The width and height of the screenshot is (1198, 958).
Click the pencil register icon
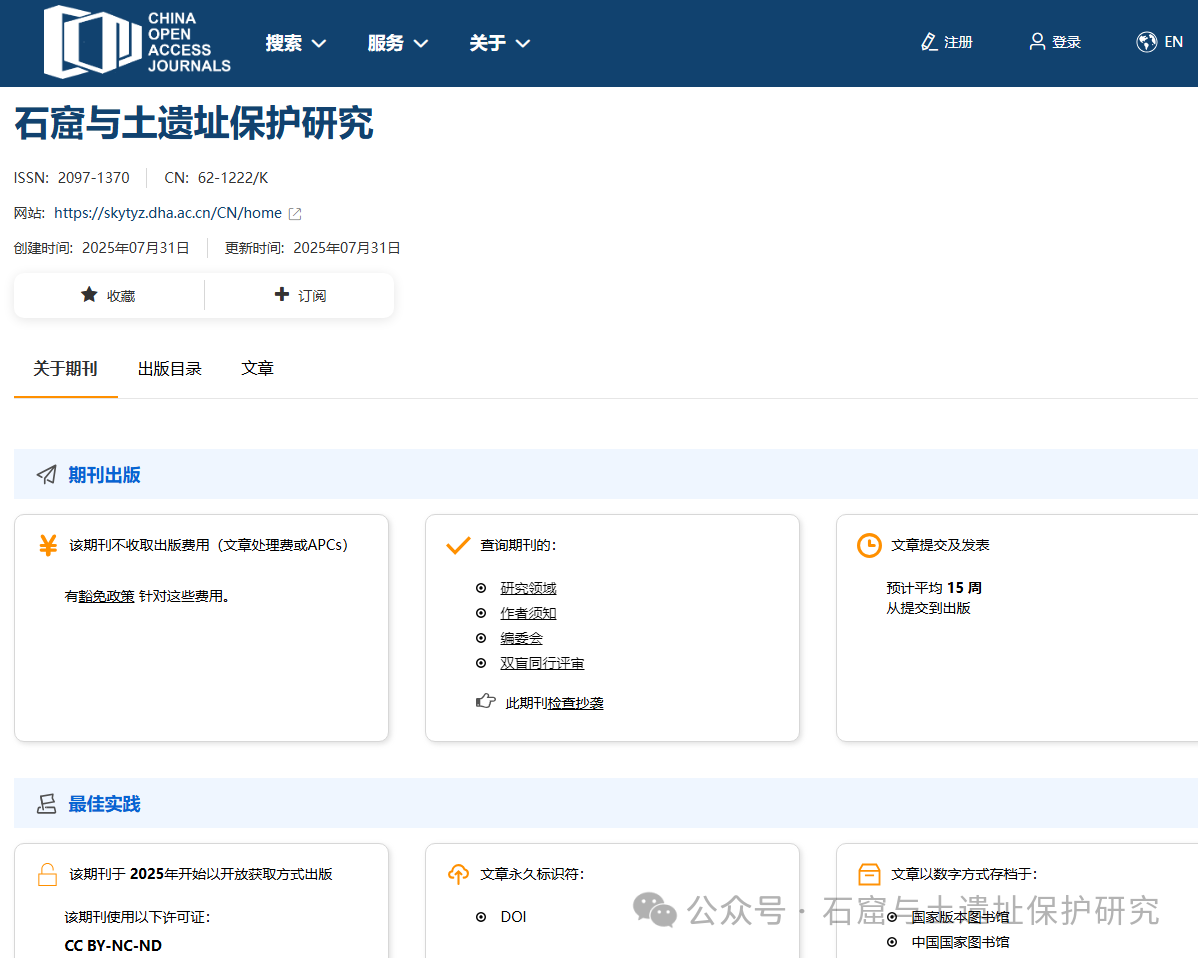point(929,42)
